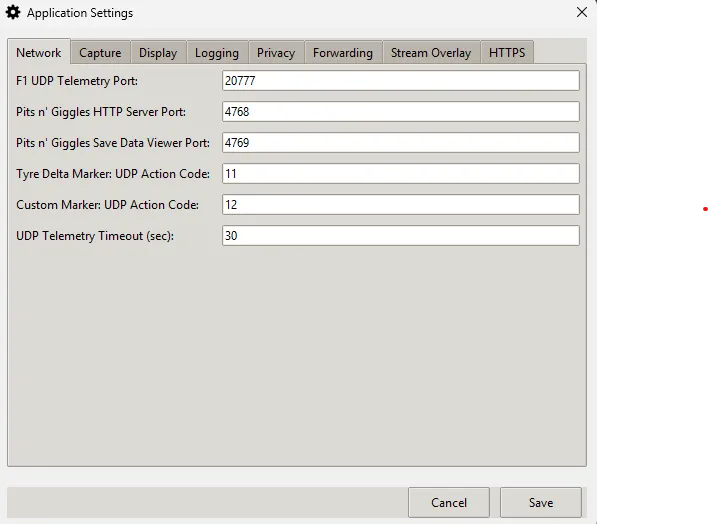Click the Application Settings window title
This screenshot has height=524, width=709.
pos(80,13)
